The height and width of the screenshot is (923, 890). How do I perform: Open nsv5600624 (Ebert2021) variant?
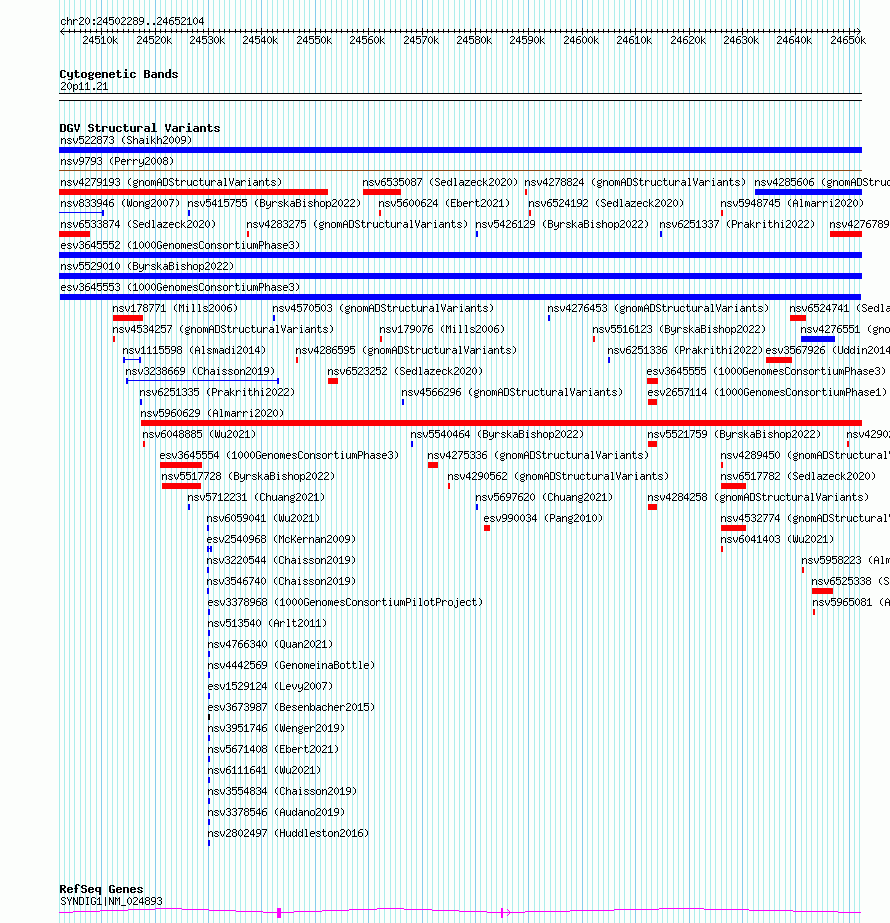pyautogui.click(x=444, y=203)
